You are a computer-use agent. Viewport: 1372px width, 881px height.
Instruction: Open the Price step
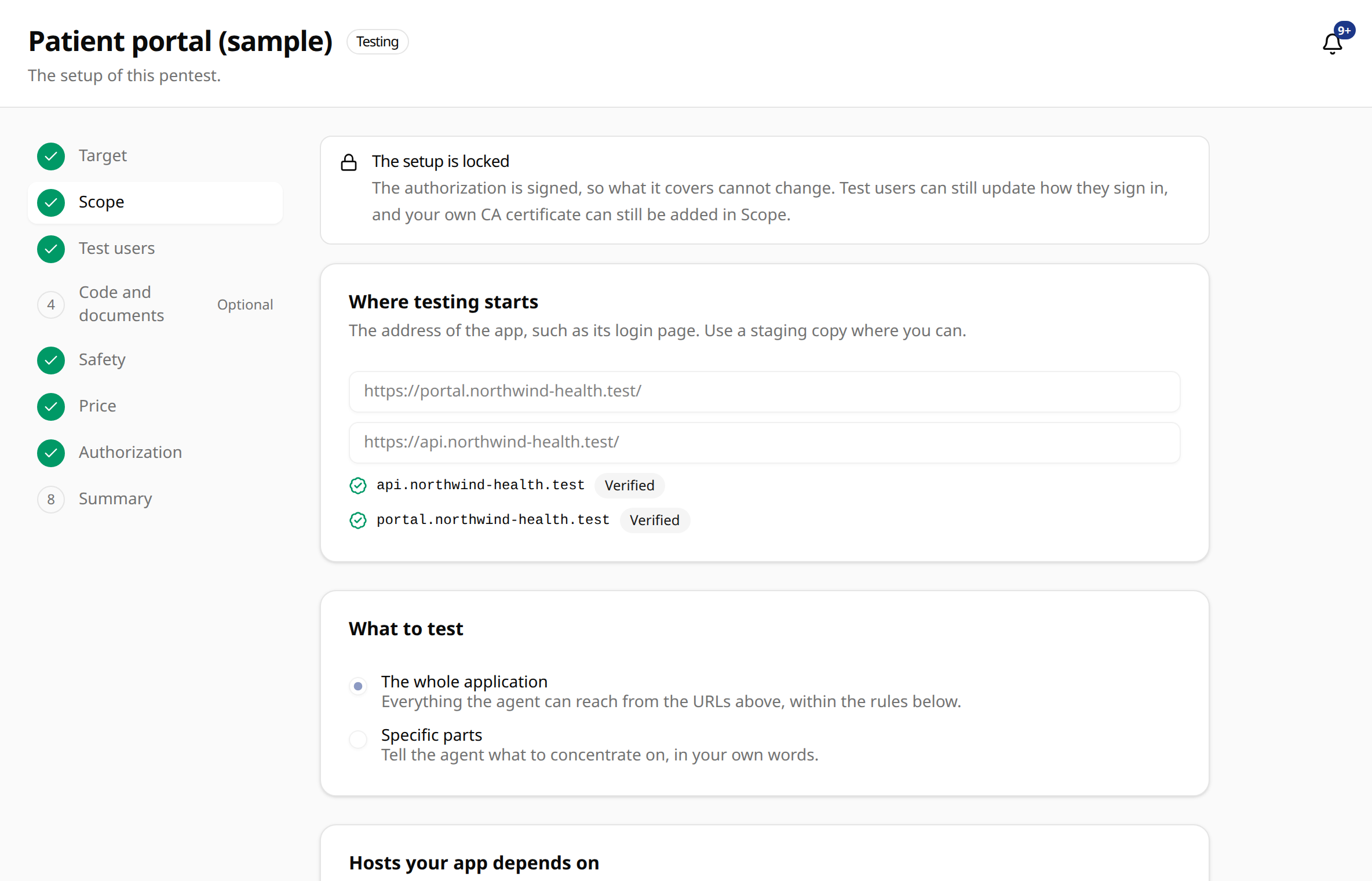[x=155, y=406]
